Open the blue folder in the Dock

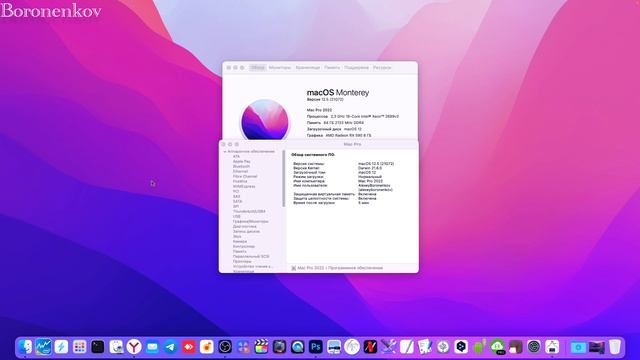pyautogui.click(x=578, y=347)
